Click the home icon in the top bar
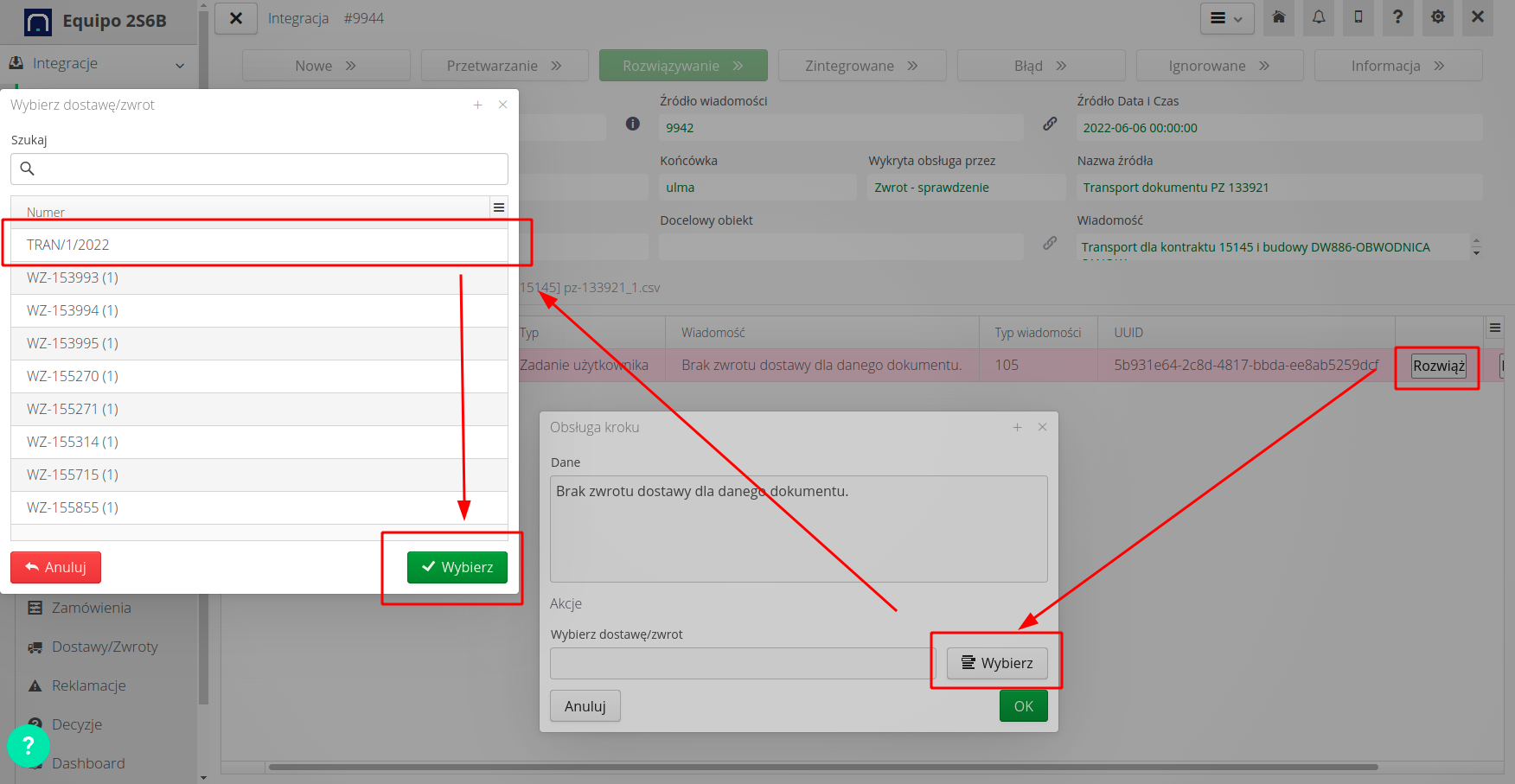Image resolution: width=1515 pixels, height=784 pixels. tap(1278, 18)
